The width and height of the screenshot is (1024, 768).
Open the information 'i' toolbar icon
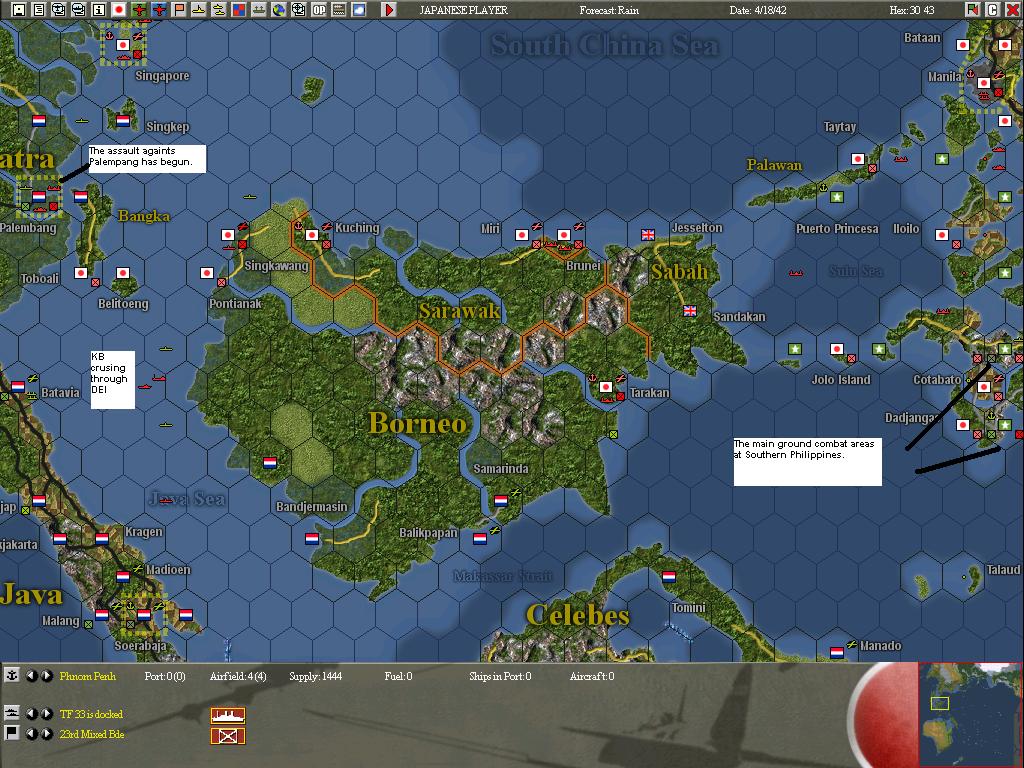pyautogui.click(x=99, y=10)
